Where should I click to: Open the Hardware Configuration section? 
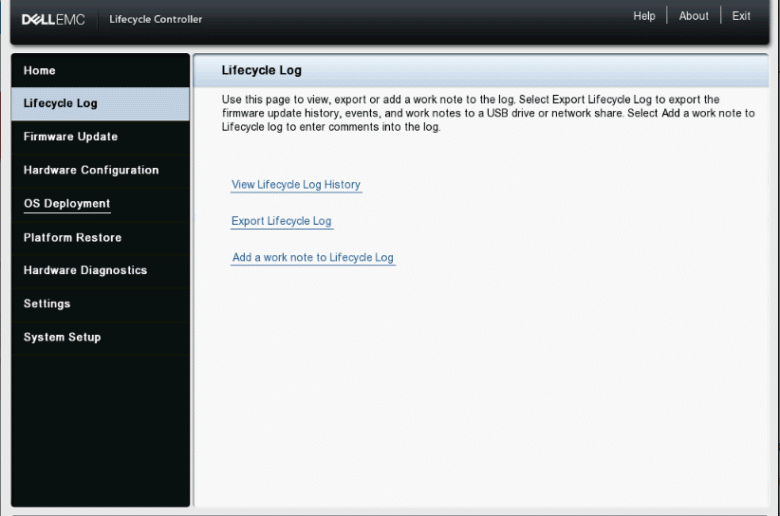(x=100, y=170)
